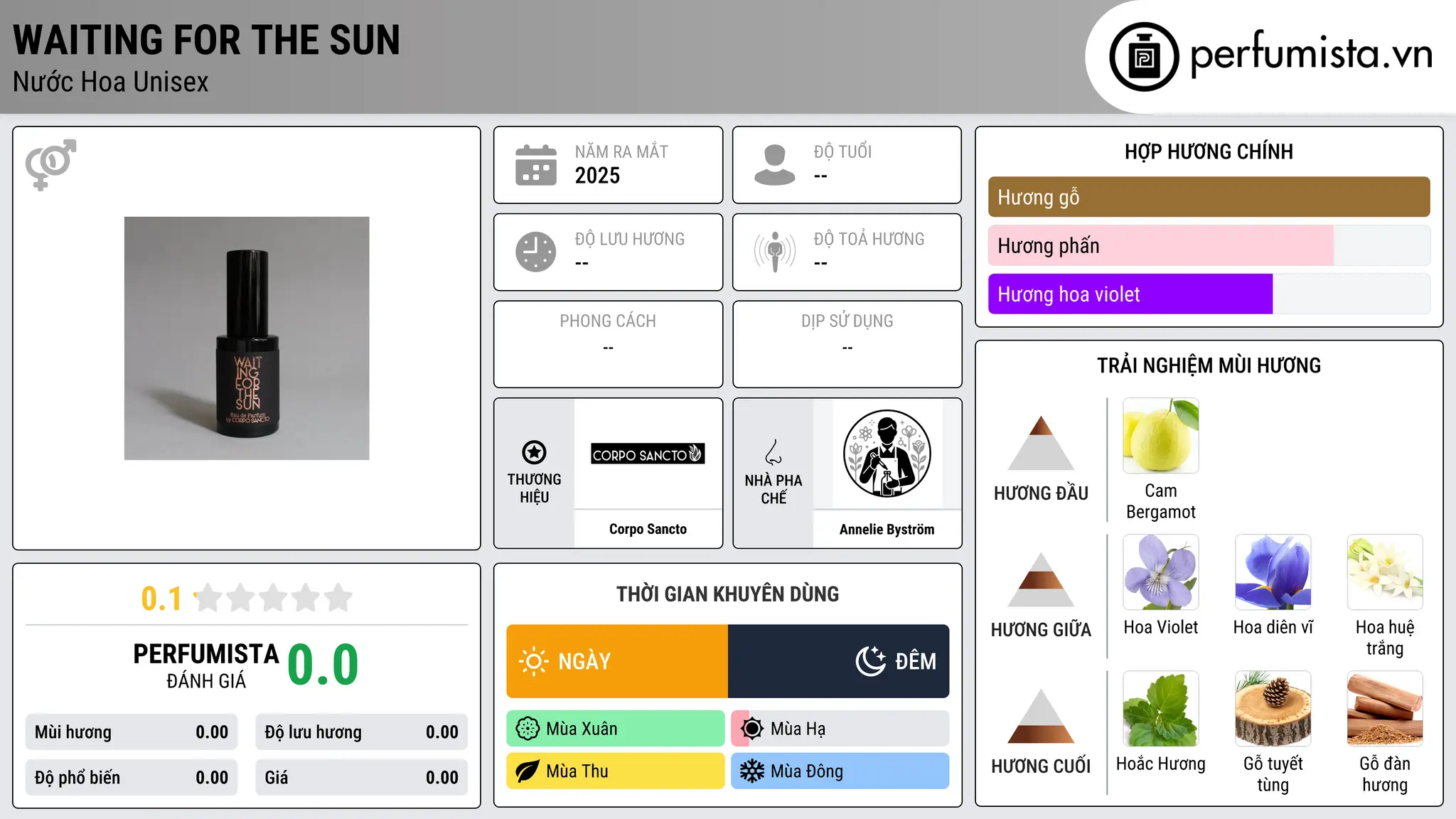The width and height of the screenshot is (1456, 819).
Task: Click the leaf icon for Mùa Thu
Action: coord(528,771)
